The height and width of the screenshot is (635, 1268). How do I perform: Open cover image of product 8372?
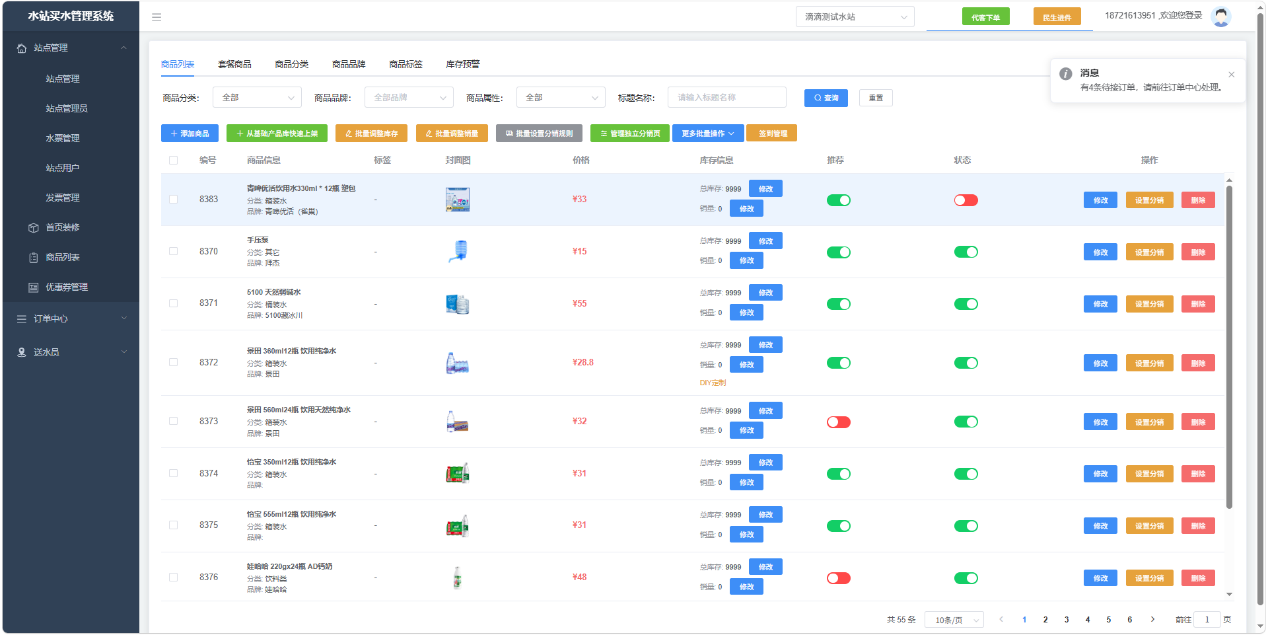(457, 362)
